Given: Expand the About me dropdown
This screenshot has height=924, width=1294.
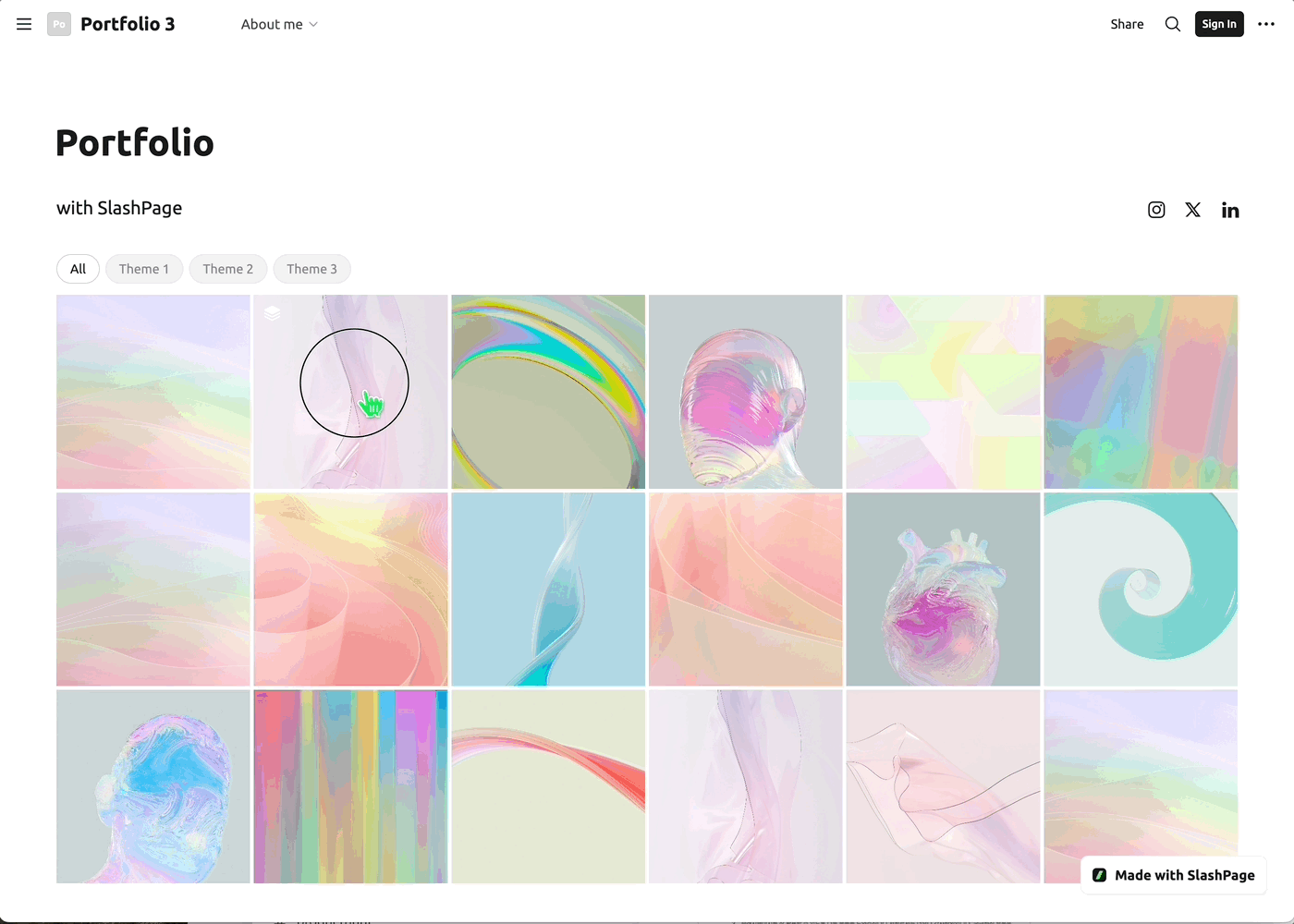Looking at the screenshot, I should (x=279, y=24).
